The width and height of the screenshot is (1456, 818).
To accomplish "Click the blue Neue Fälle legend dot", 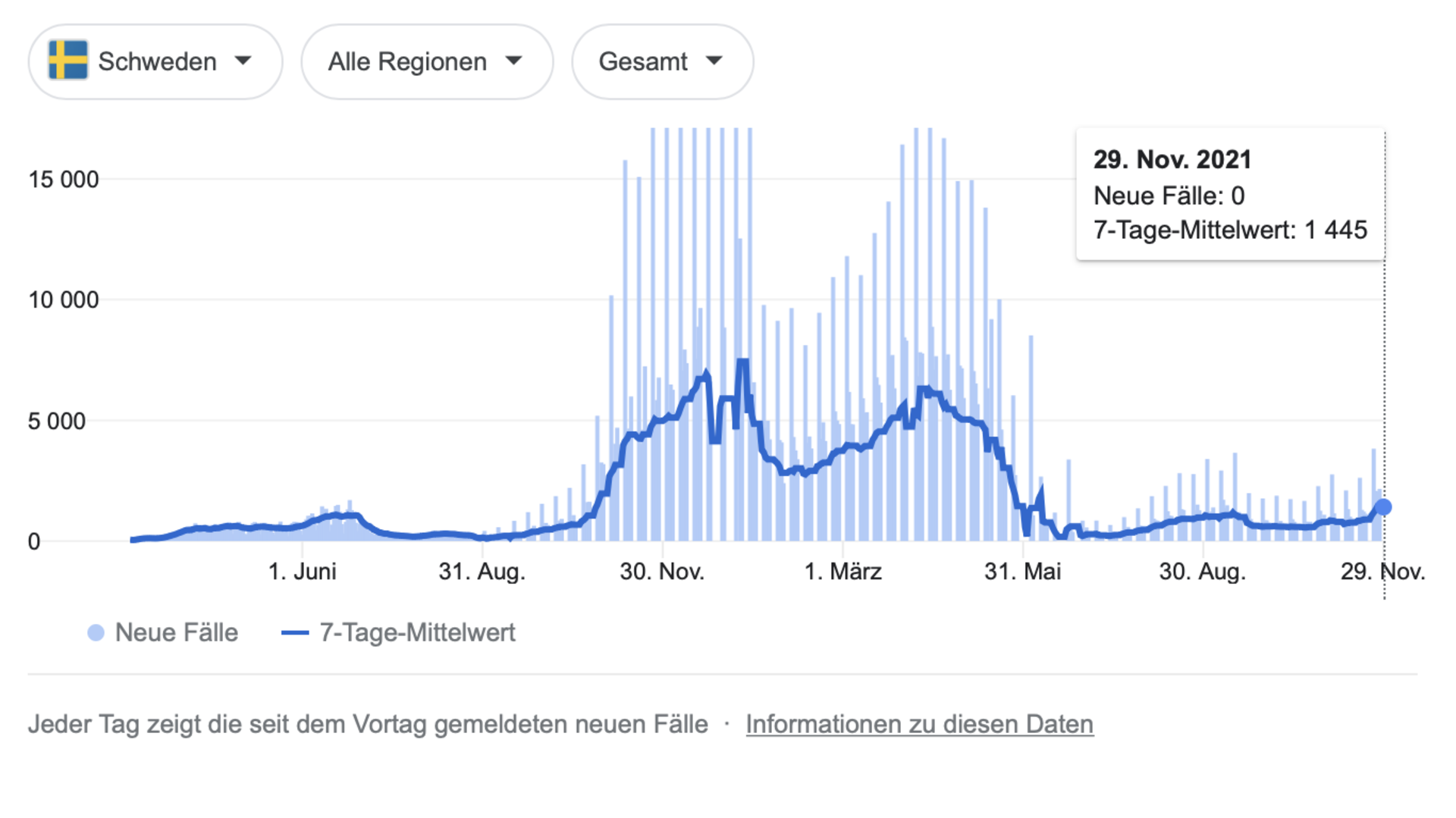I will pos(95,632).
